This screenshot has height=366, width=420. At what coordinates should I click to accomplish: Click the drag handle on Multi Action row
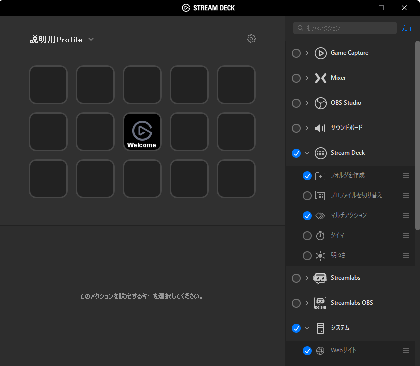(x=406, y=216)
